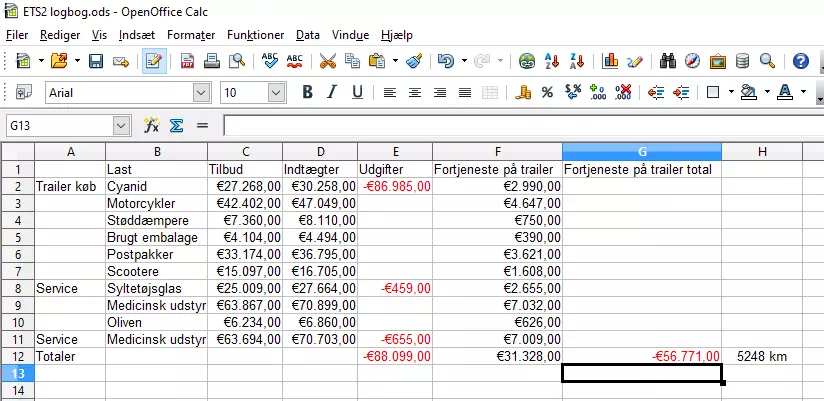Image resolution: width=824 pixels, height=401 pixels.
Task: Apply Currency number format
Action: click(x=522, y=92)
